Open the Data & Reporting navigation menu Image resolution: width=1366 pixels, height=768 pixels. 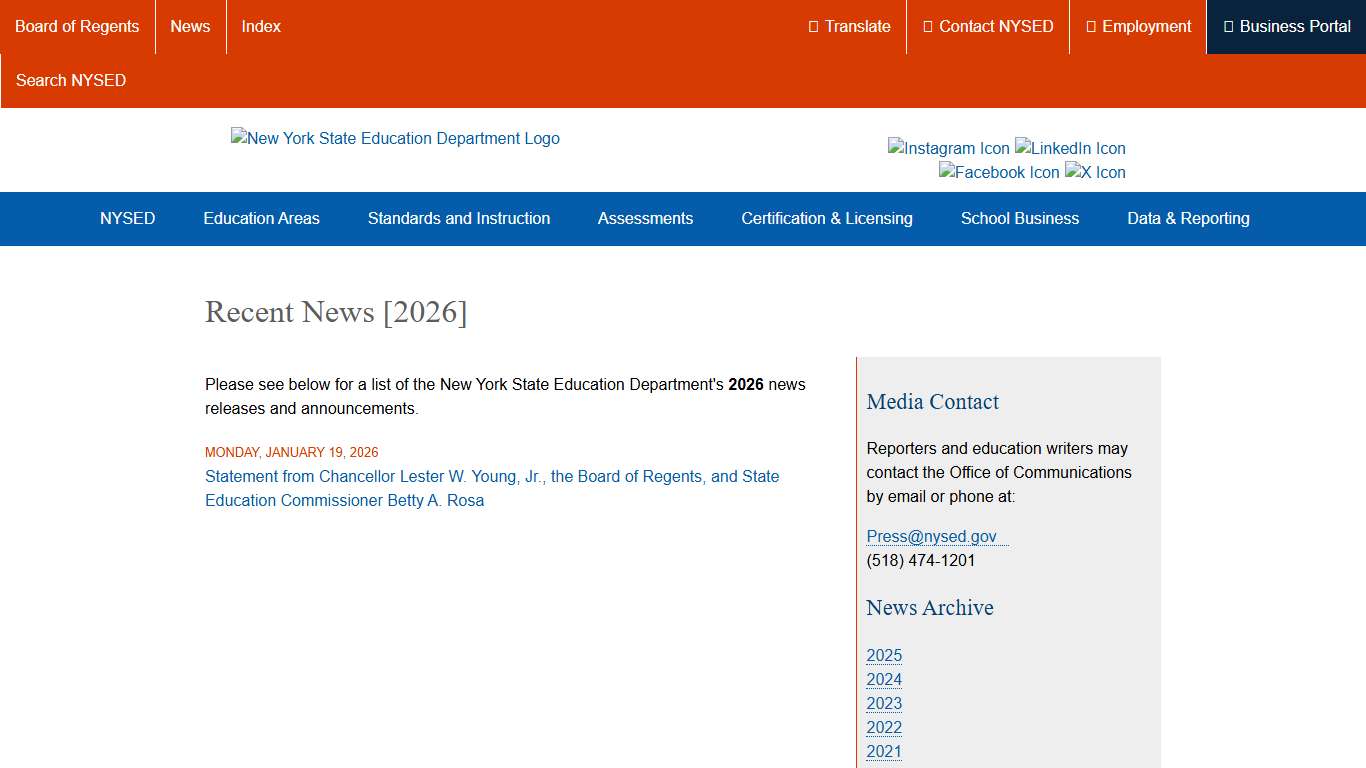pyautogui.click(x=1188, y=218)
